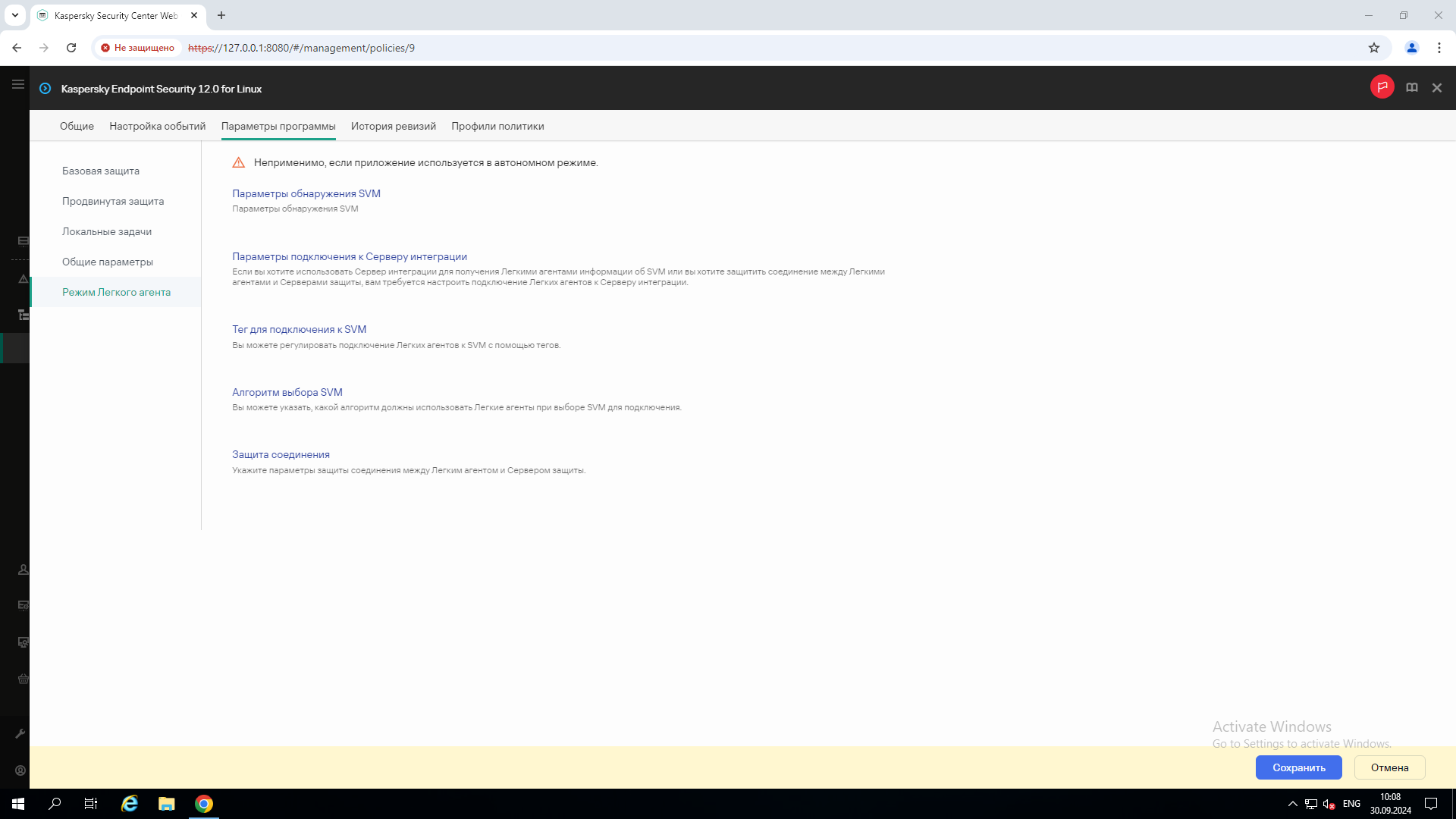The image size is (1456, 819).
Task: Click the address bar URL
Action: [x=301, y=48]
